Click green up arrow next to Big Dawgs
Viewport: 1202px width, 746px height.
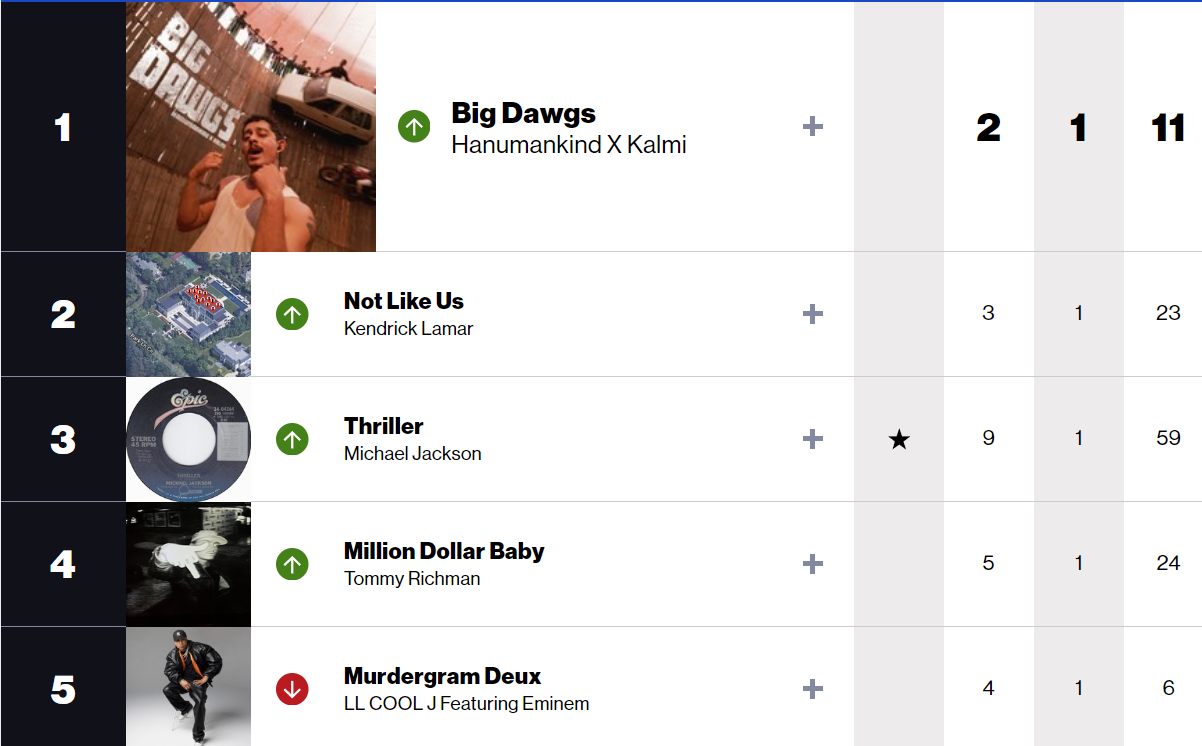click(414, 127)
